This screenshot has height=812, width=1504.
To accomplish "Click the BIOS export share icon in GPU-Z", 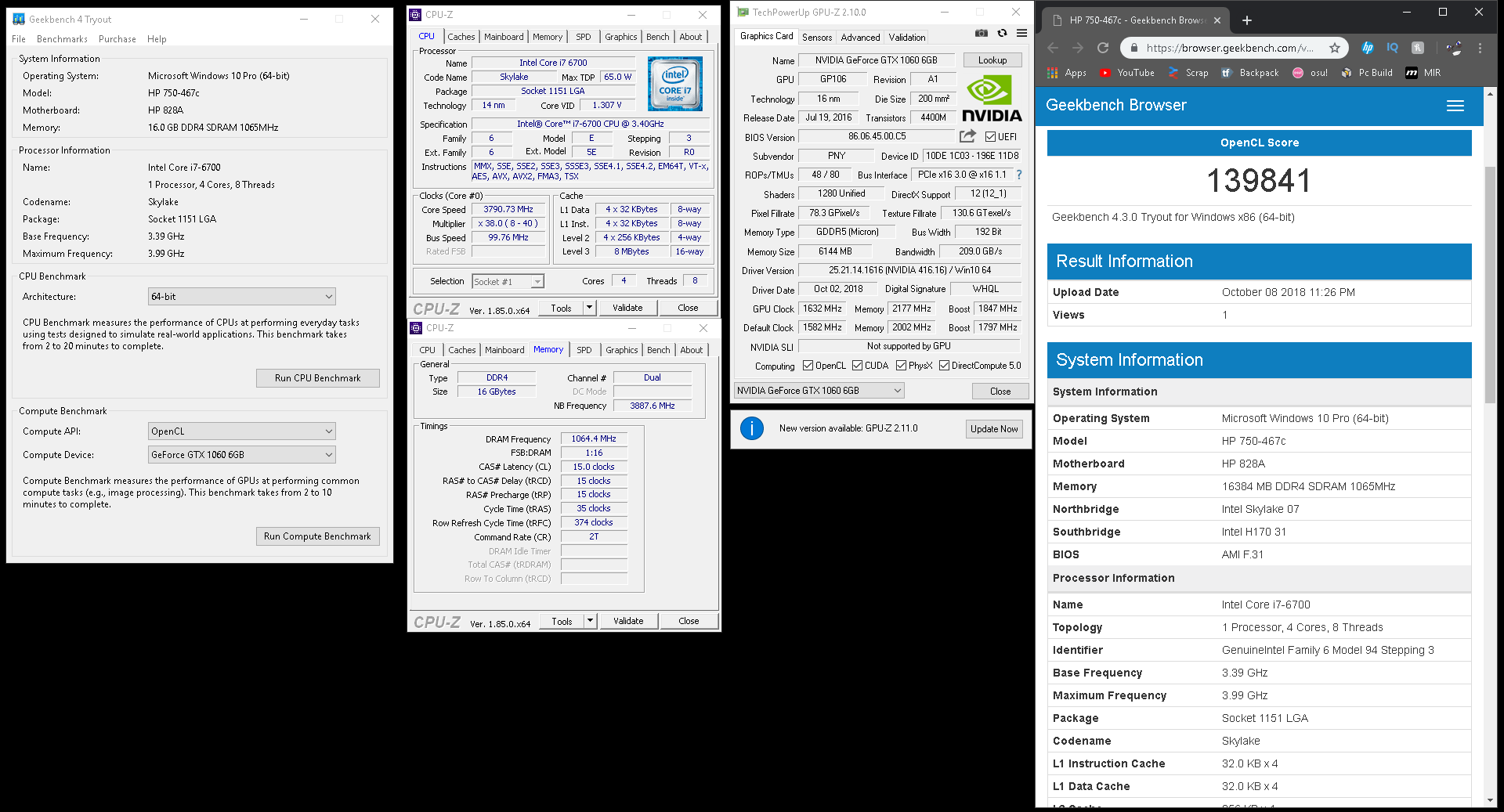I will click(x=968, y=136).
